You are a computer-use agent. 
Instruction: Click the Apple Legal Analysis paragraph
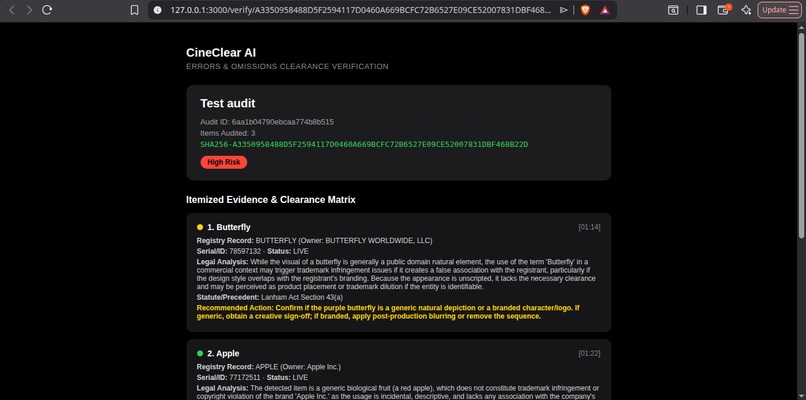pos(398,392)
